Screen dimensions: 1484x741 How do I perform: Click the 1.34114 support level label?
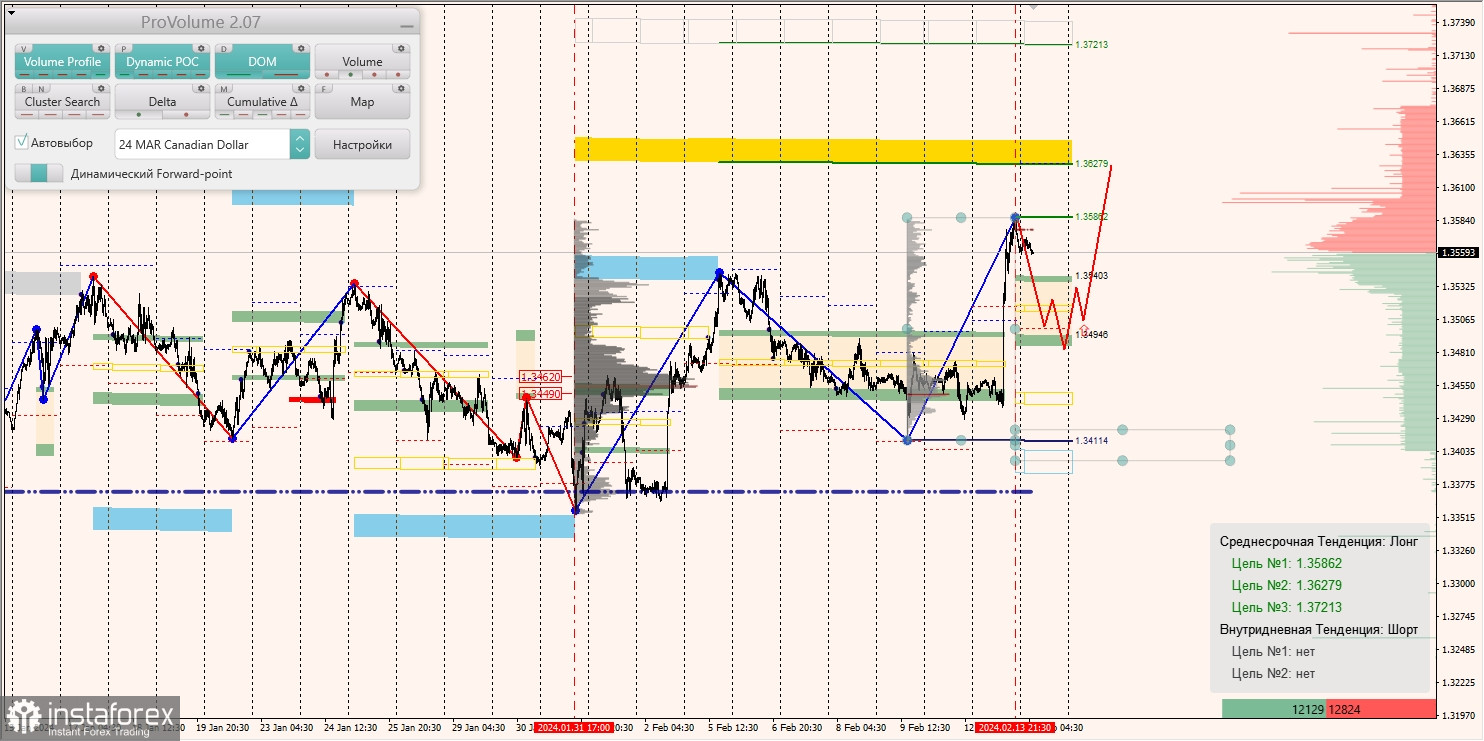[x=1091, y=440]
